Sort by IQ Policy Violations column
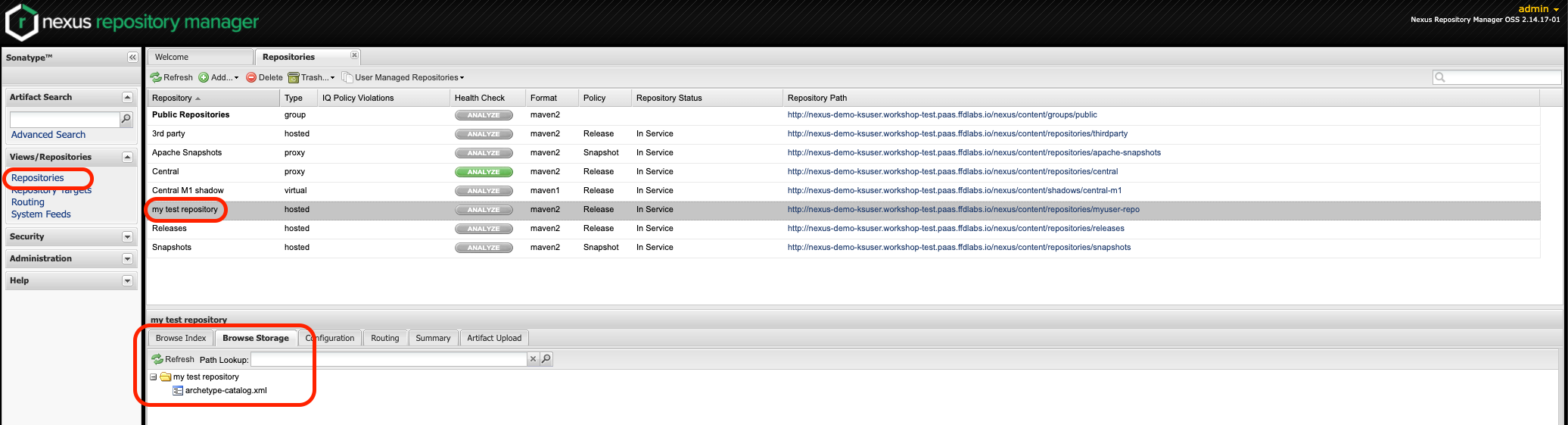This screenshot has height=425, width=1568. [x=384, y=98]
